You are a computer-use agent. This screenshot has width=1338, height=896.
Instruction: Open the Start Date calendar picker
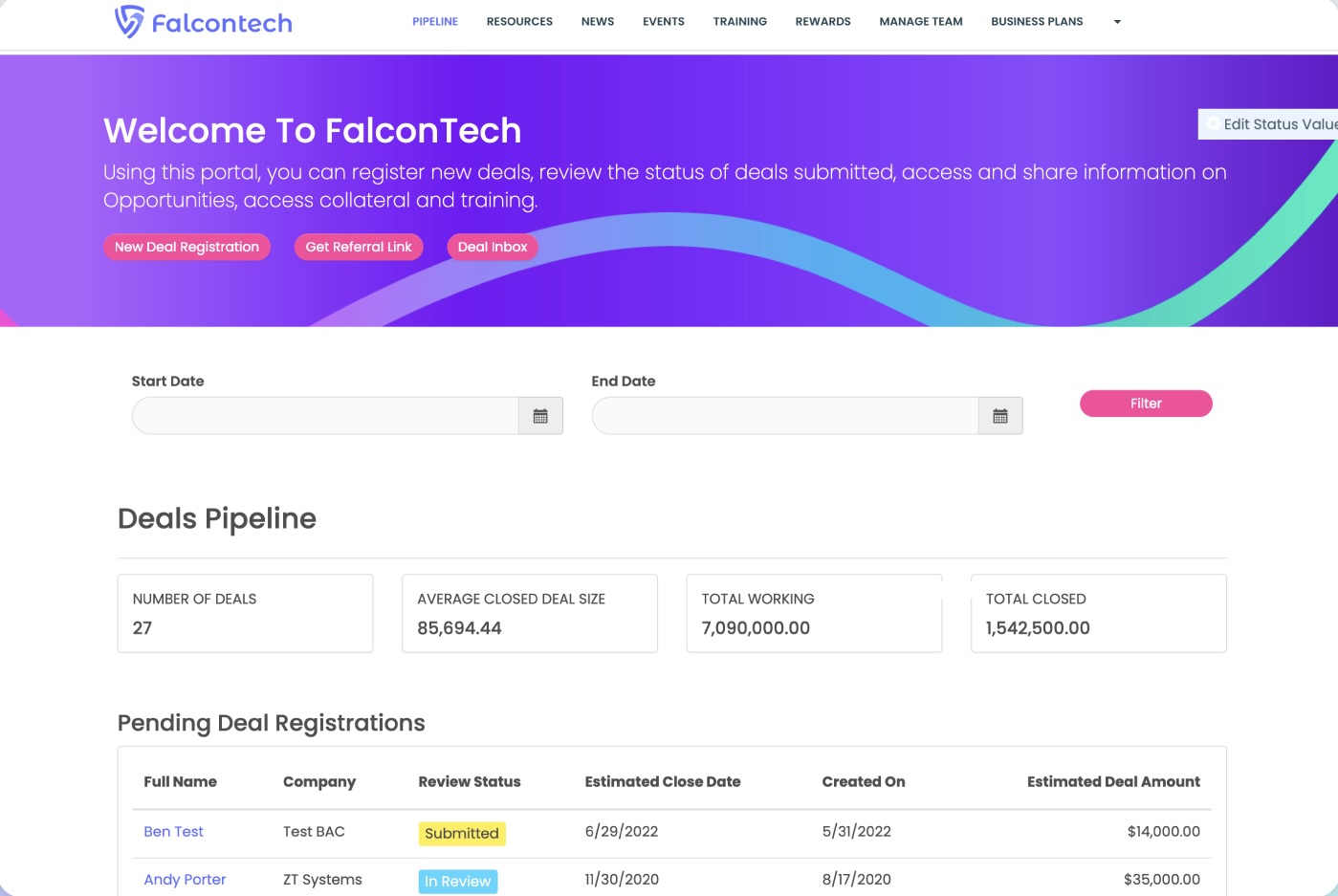tap(540, 416)
